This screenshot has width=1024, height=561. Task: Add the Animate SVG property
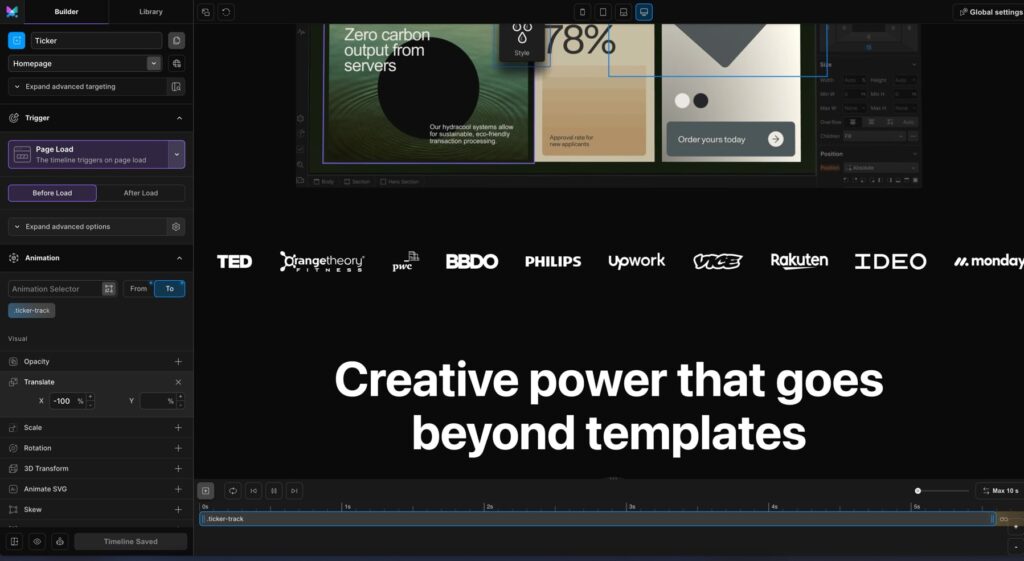pos(178,489)
